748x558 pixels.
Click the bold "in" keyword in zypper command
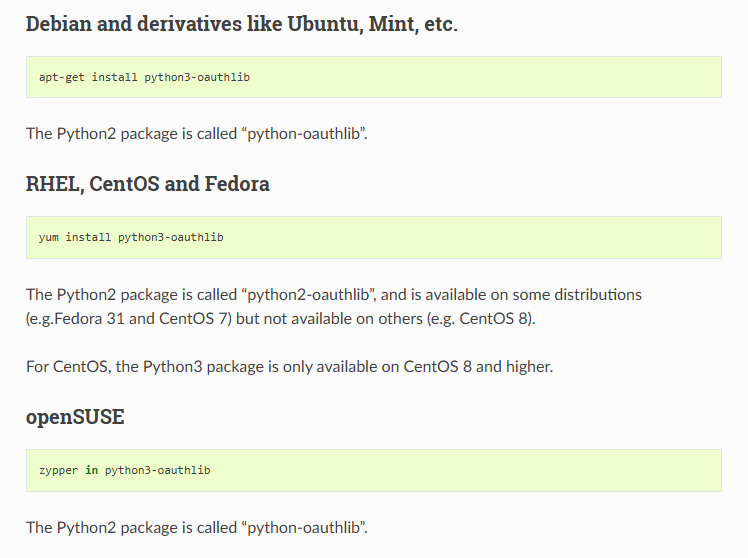point(91,470)
